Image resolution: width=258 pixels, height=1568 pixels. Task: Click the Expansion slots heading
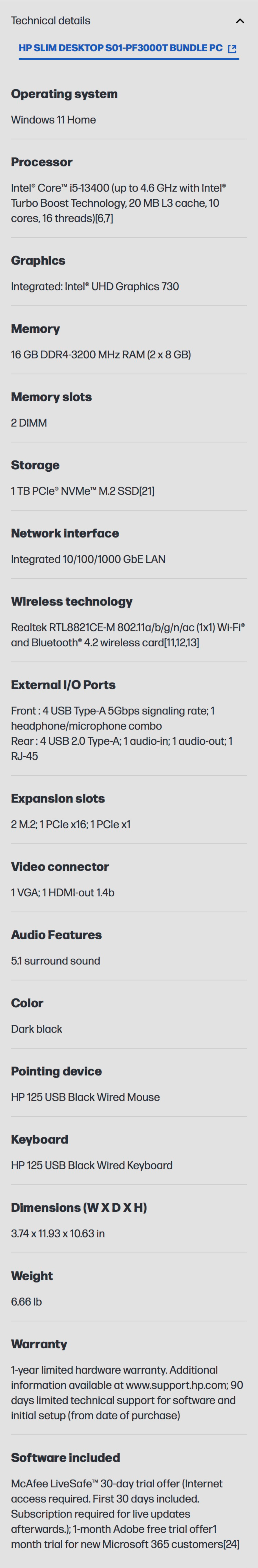coord(58,799)
